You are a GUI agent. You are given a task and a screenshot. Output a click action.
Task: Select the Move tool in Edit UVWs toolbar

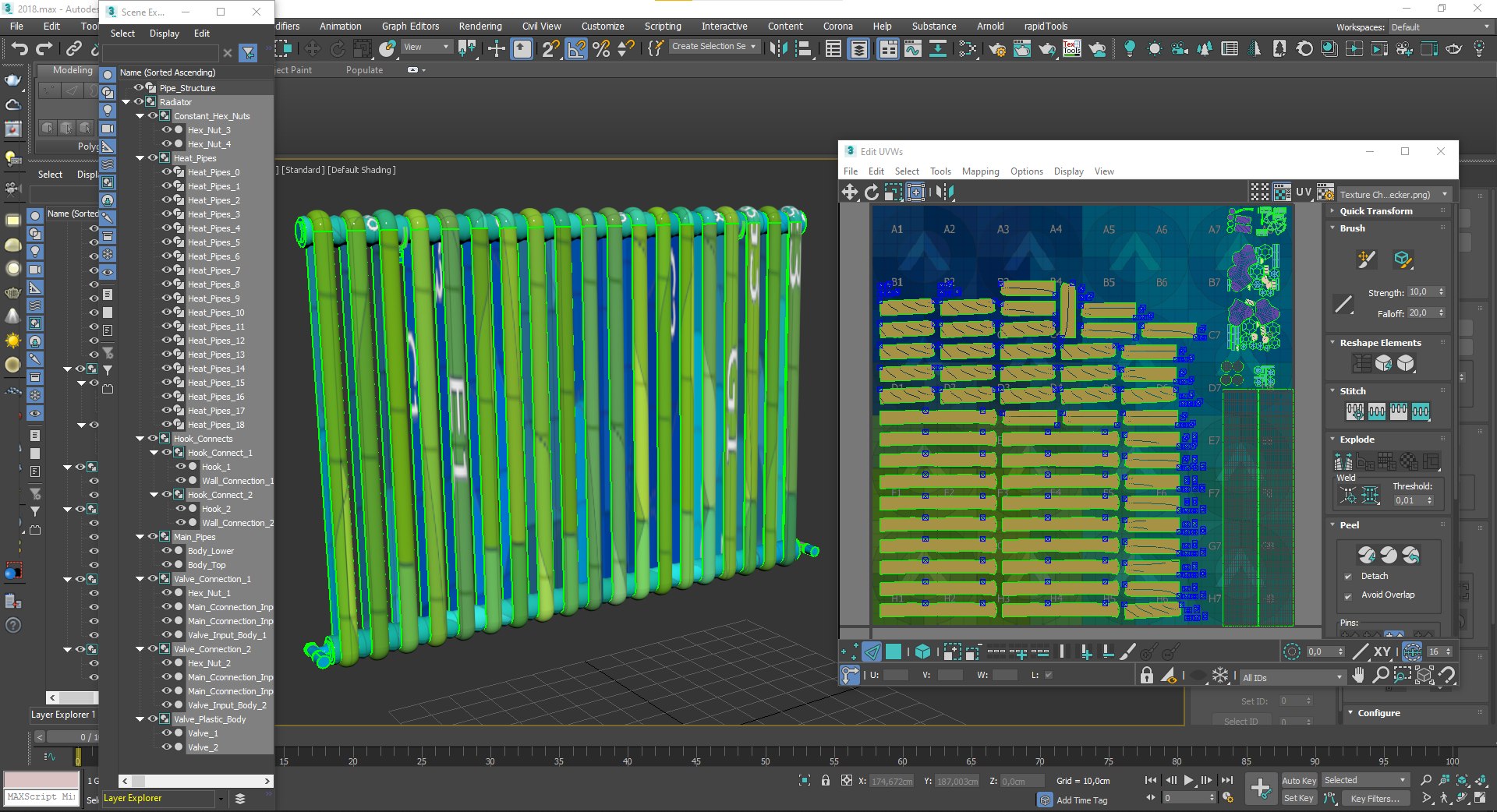pos(849,192)
